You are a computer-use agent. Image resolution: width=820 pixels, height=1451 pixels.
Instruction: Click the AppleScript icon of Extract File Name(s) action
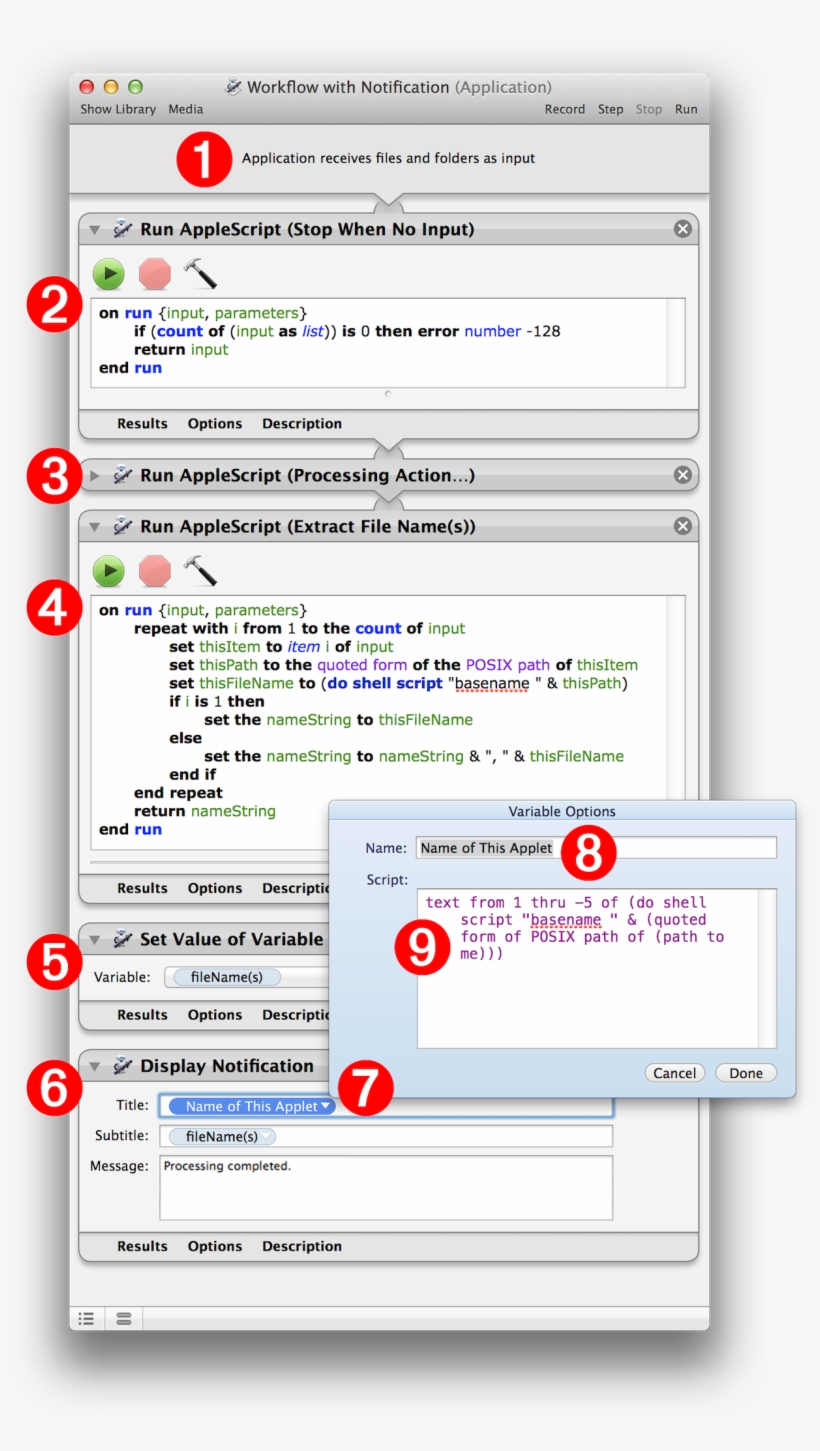tap(122, 526)
